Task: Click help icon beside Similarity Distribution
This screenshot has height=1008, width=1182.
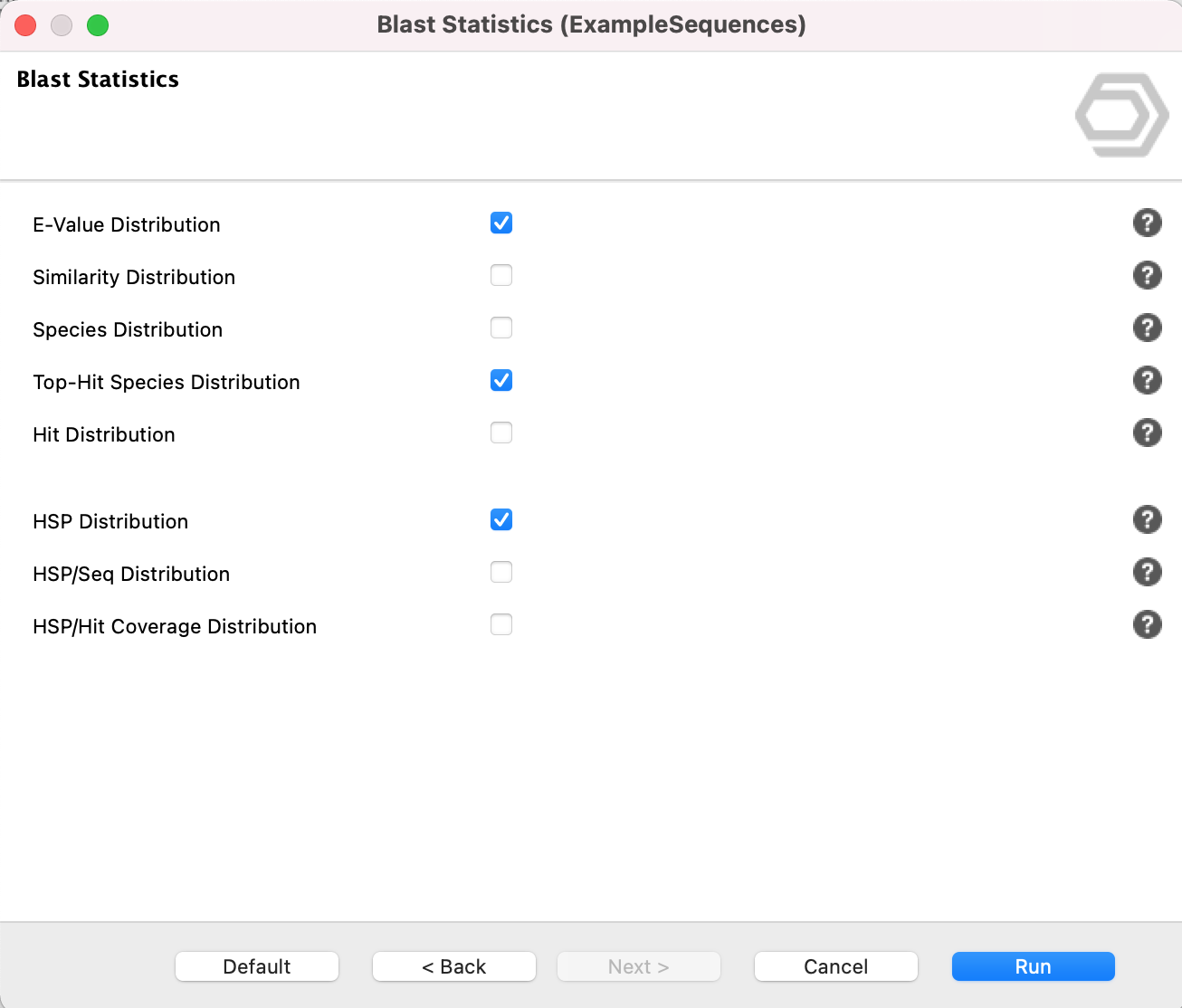Action: (x=1147, y=275)
